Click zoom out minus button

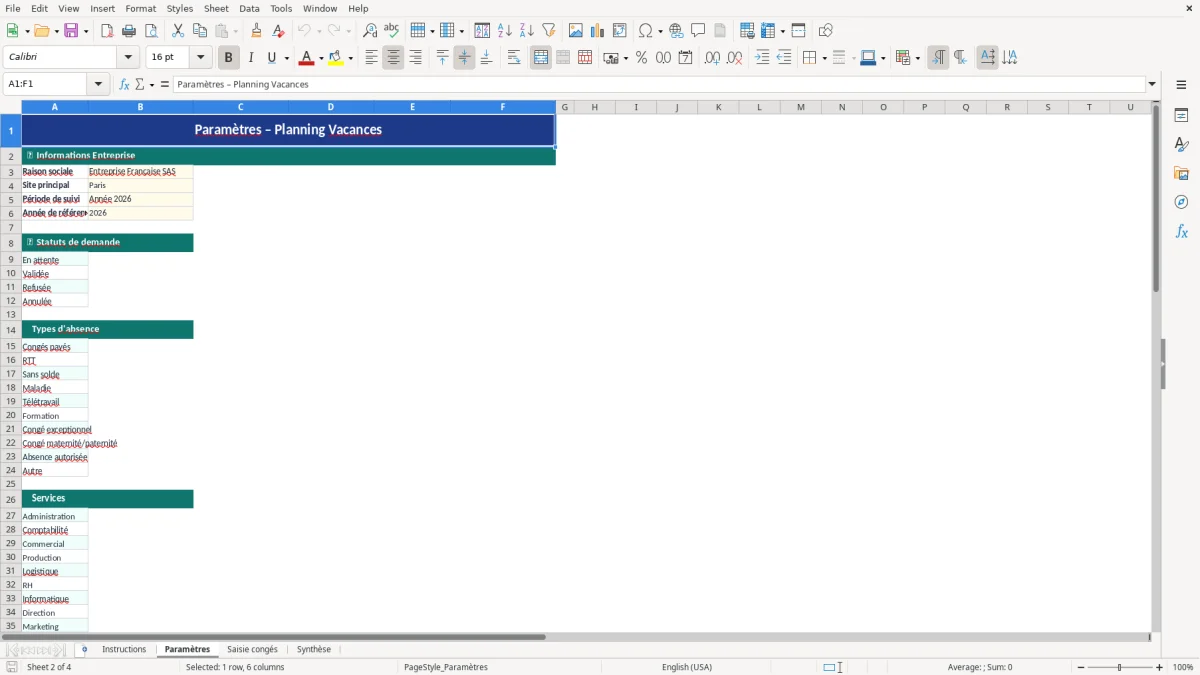(x=1081, y=667)
